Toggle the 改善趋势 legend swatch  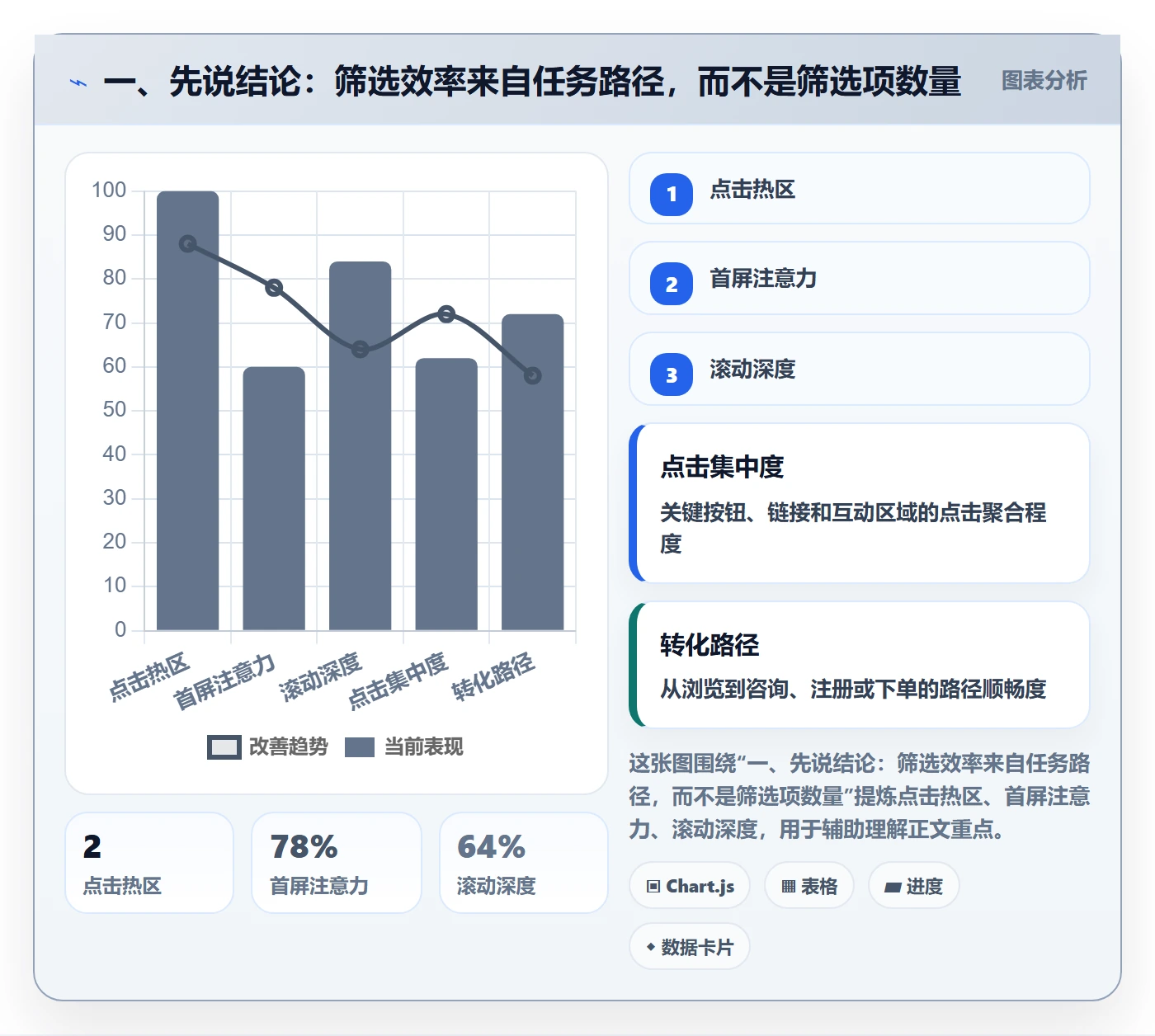(x=224, y=747)
